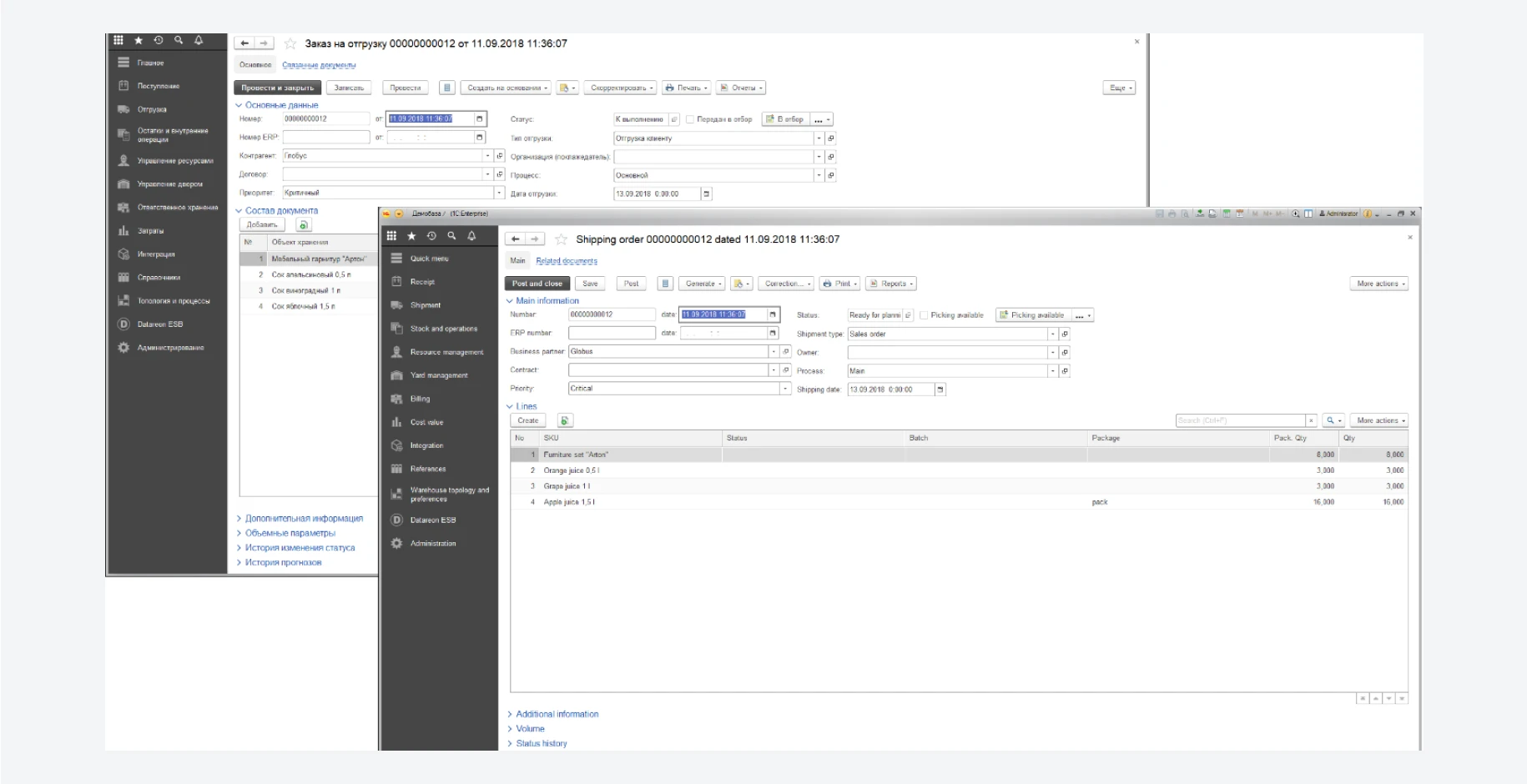Toggle Picking available checkbox
Image resolution: width=1527 pixels, height=784 pixels.
click(924, 315)
